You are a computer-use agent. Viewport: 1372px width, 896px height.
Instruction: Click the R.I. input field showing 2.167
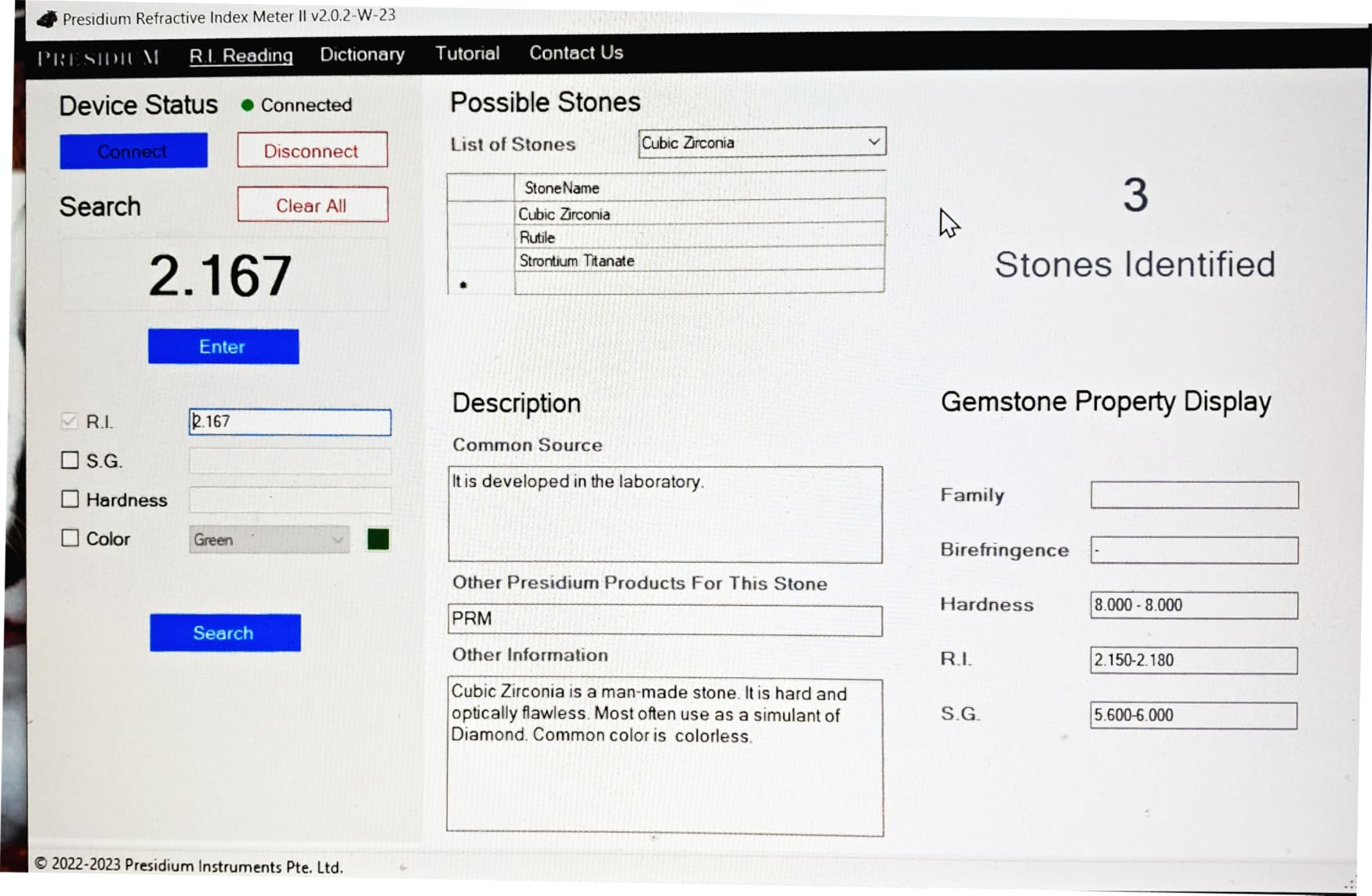[290, 422]
